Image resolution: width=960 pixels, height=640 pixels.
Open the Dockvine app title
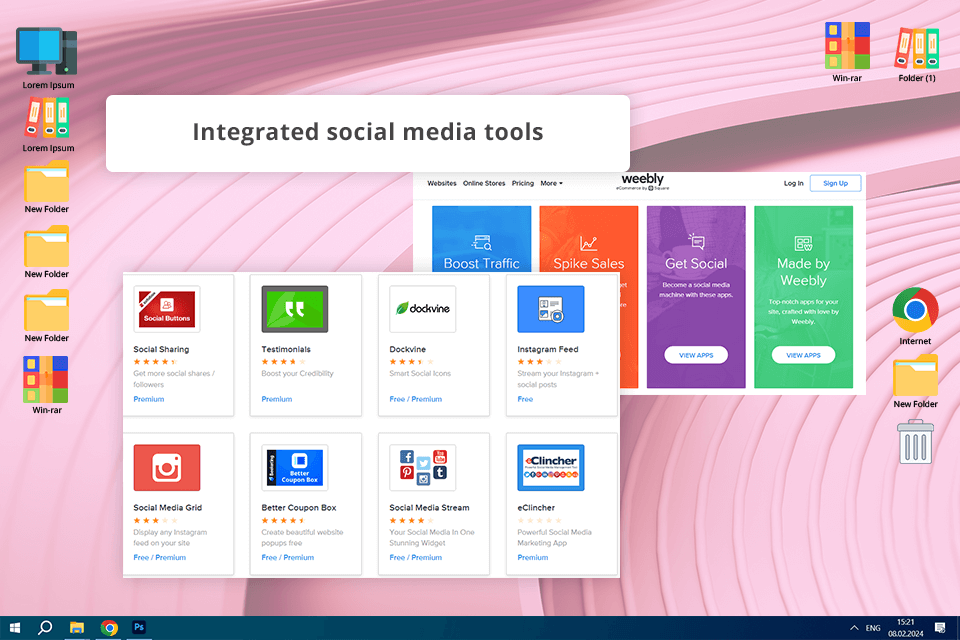pos(408,349)
